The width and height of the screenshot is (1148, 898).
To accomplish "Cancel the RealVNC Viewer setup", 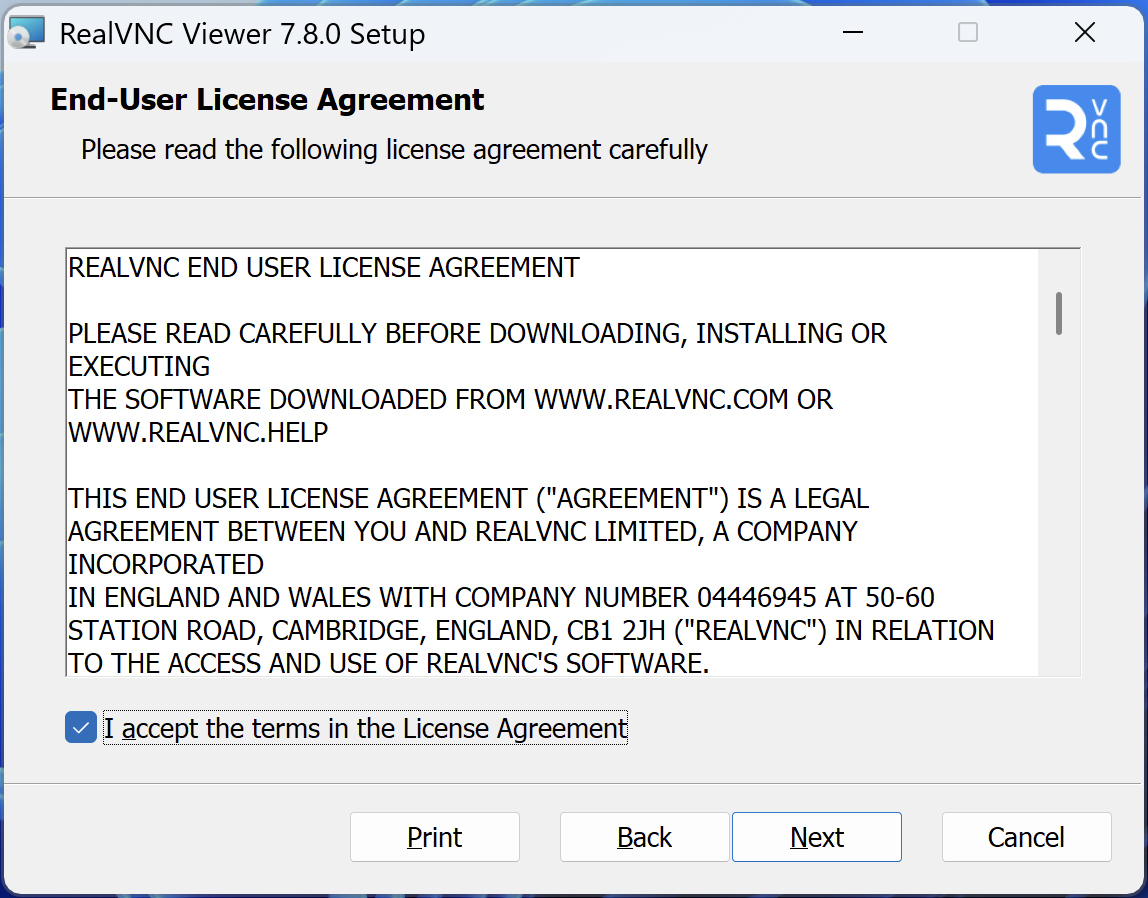I will coord(1026,837).
